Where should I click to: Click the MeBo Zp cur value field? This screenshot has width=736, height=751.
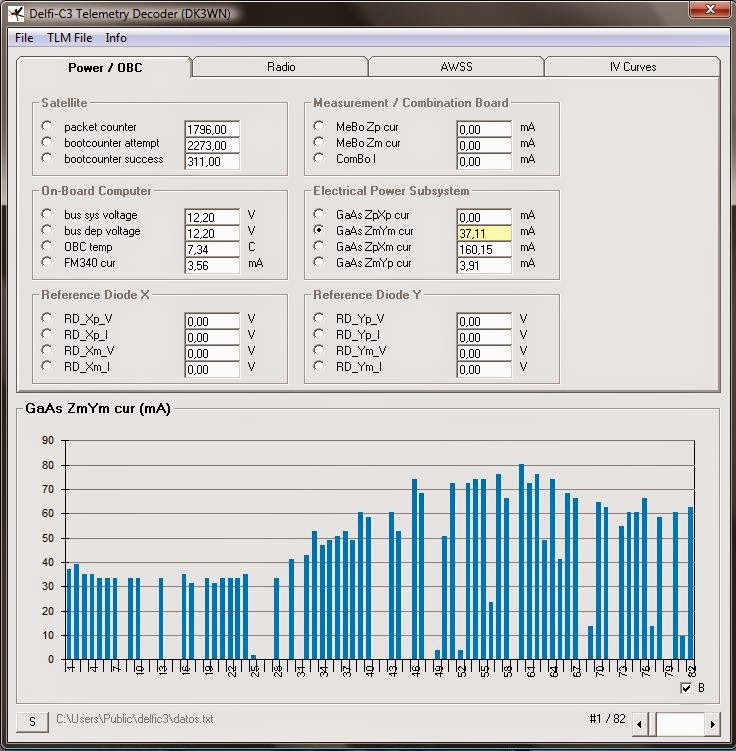click(484, 129)
